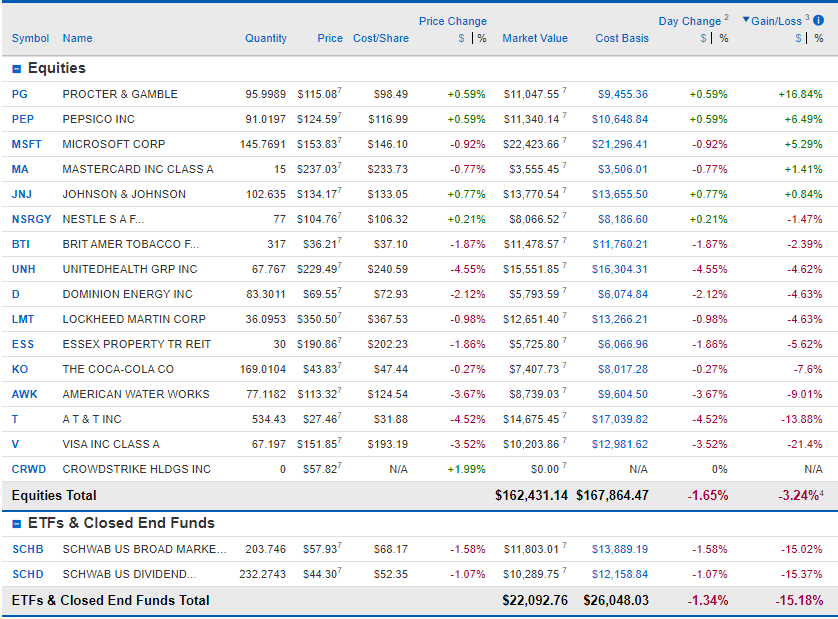Switch Price Change to percent view
The width and height of the screenshot is (838, 619).
point(482,38)
